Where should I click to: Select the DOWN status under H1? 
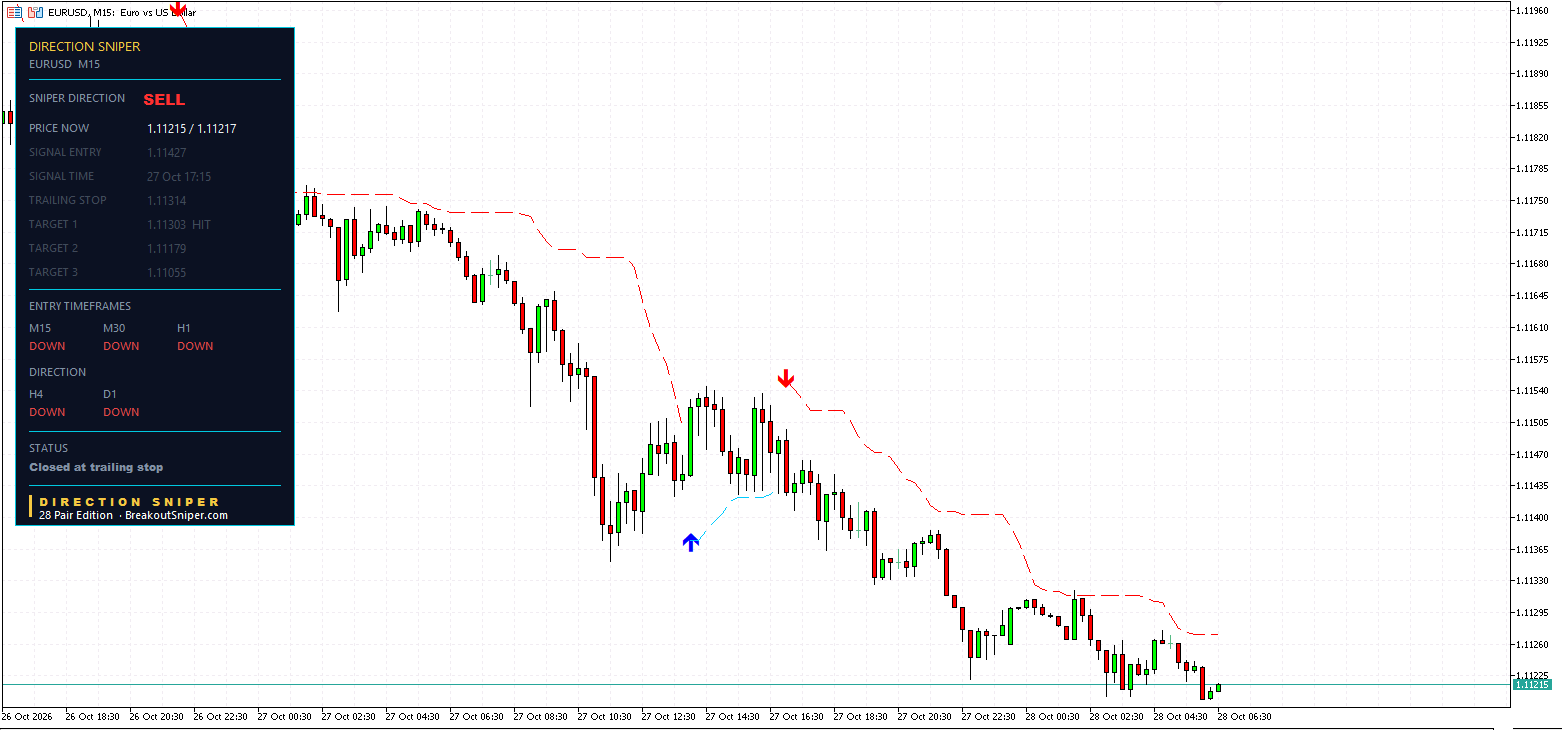(195, 346)
